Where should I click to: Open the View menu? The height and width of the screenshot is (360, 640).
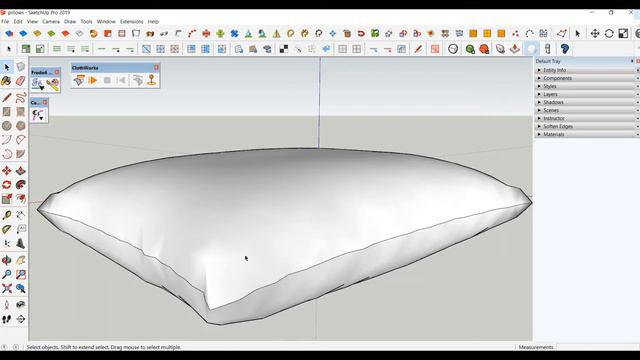click(x=32, y=22)
